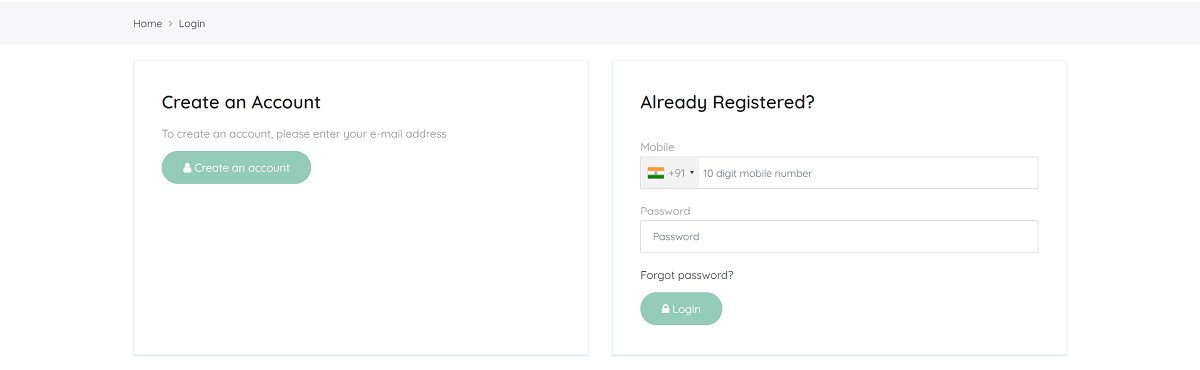Click the India flag icon

tap(656, 173)
